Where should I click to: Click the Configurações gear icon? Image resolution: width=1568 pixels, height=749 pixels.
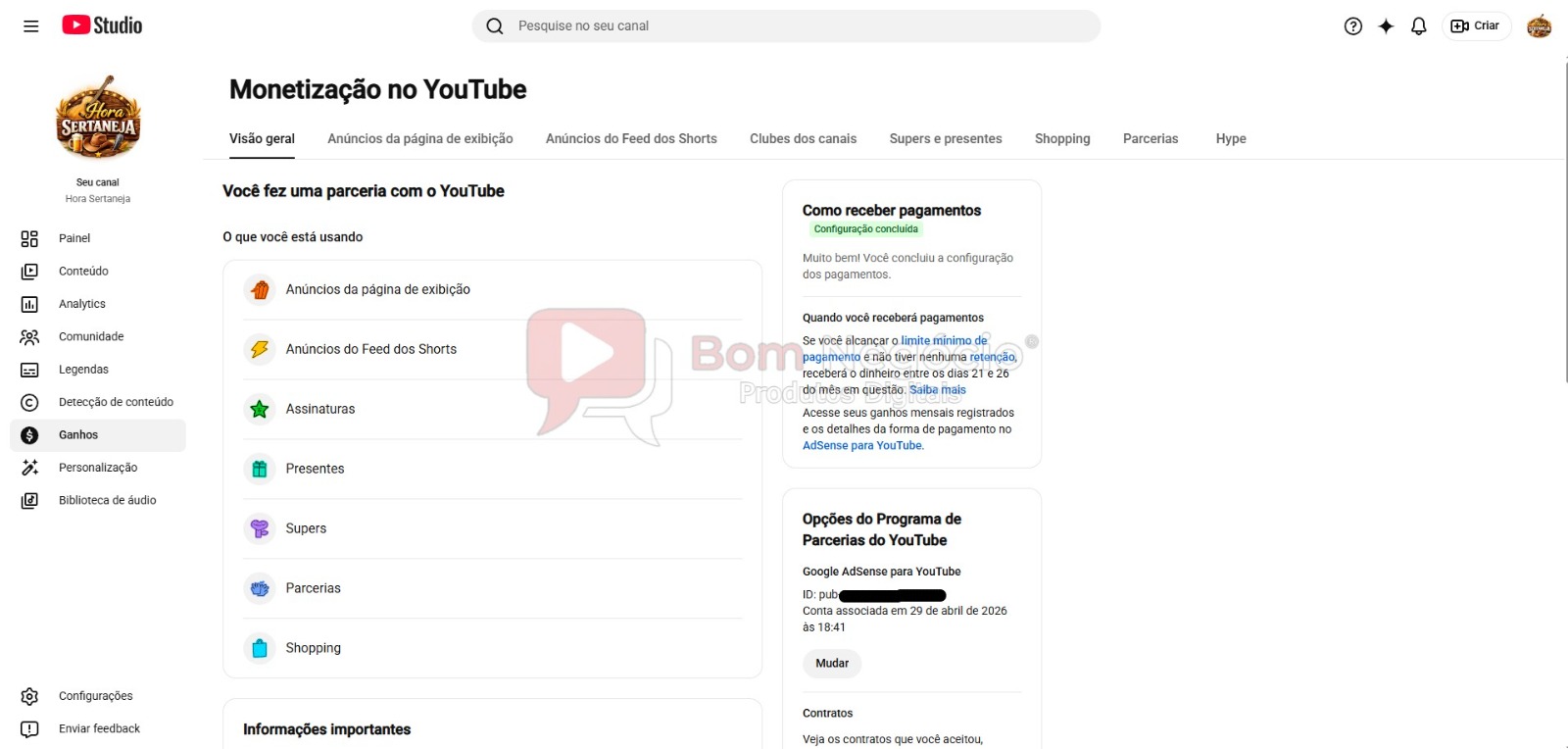coord(29,696)
